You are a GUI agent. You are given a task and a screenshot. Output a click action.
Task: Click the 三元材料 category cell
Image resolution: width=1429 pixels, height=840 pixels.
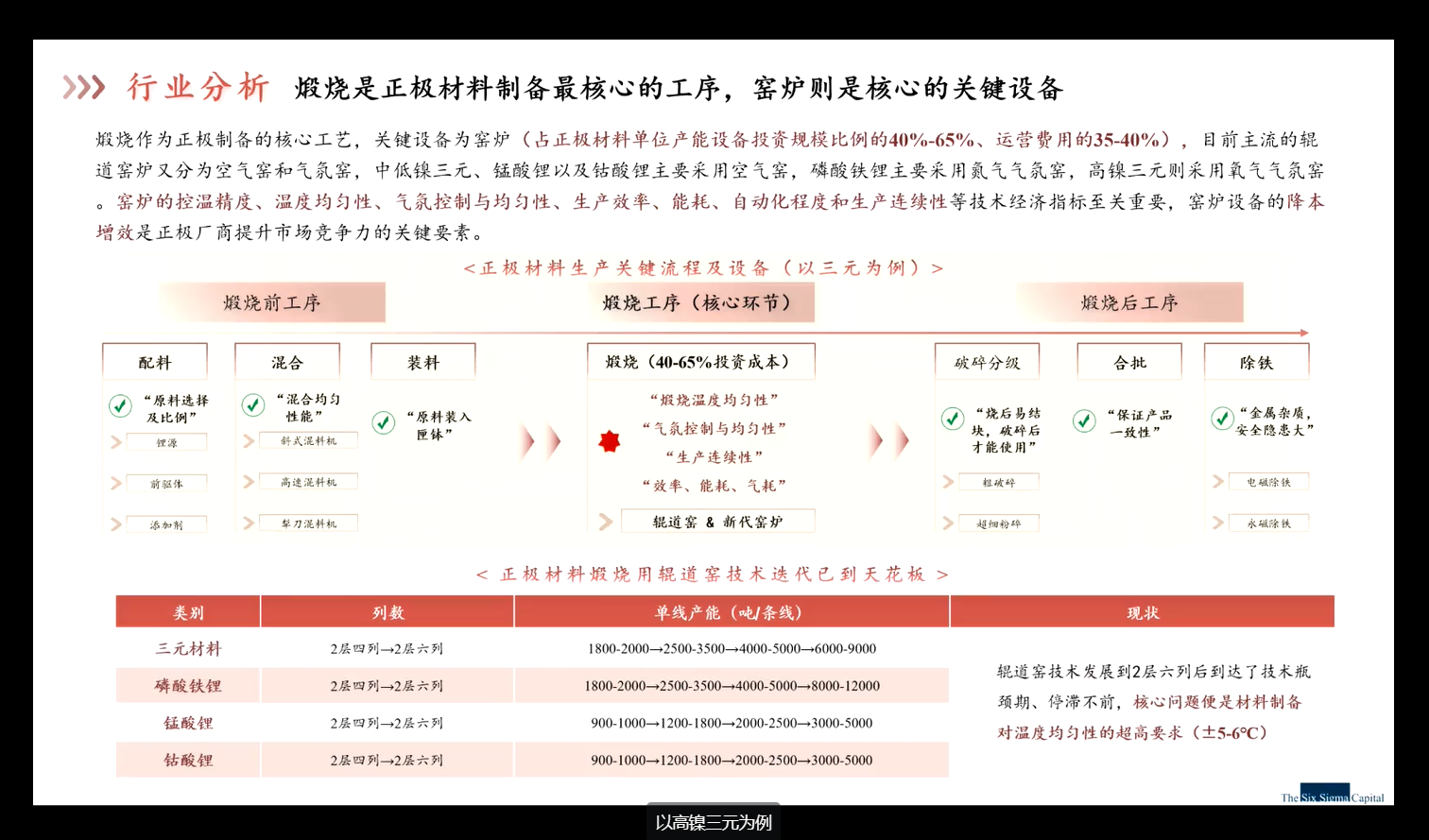tap(188, 648)
